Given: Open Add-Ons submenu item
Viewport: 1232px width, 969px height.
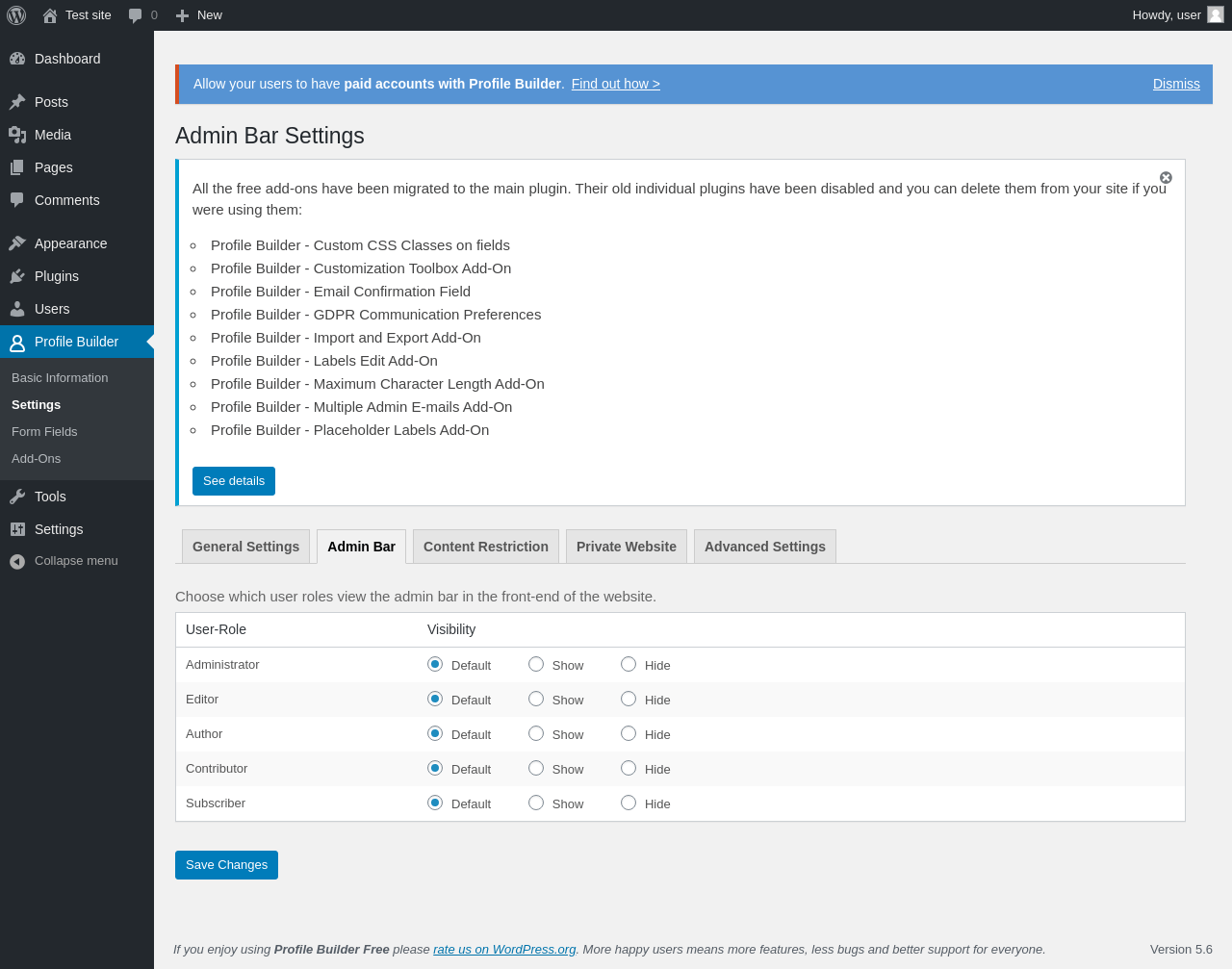Looking at the screenshot, I should pos(36,459).
